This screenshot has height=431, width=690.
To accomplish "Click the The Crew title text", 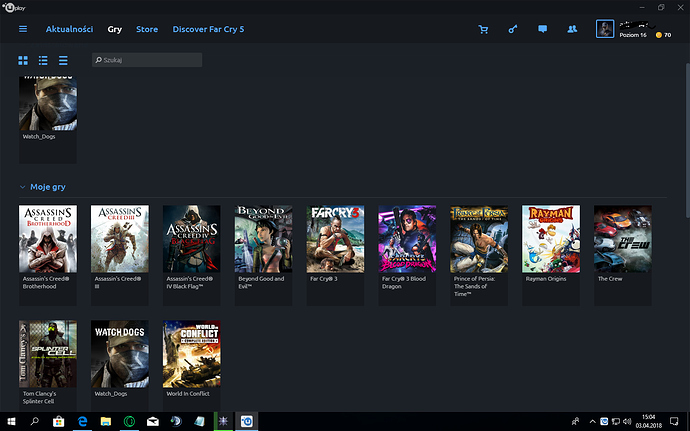I will tap(610, 279).
